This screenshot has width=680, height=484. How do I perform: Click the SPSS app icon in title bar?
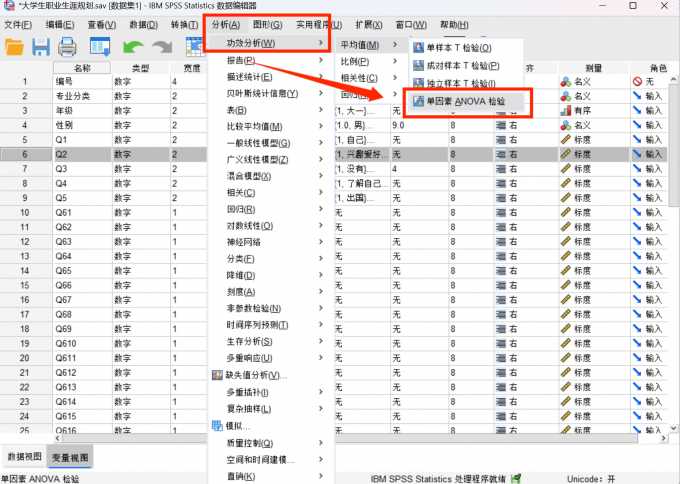[9, 6]
